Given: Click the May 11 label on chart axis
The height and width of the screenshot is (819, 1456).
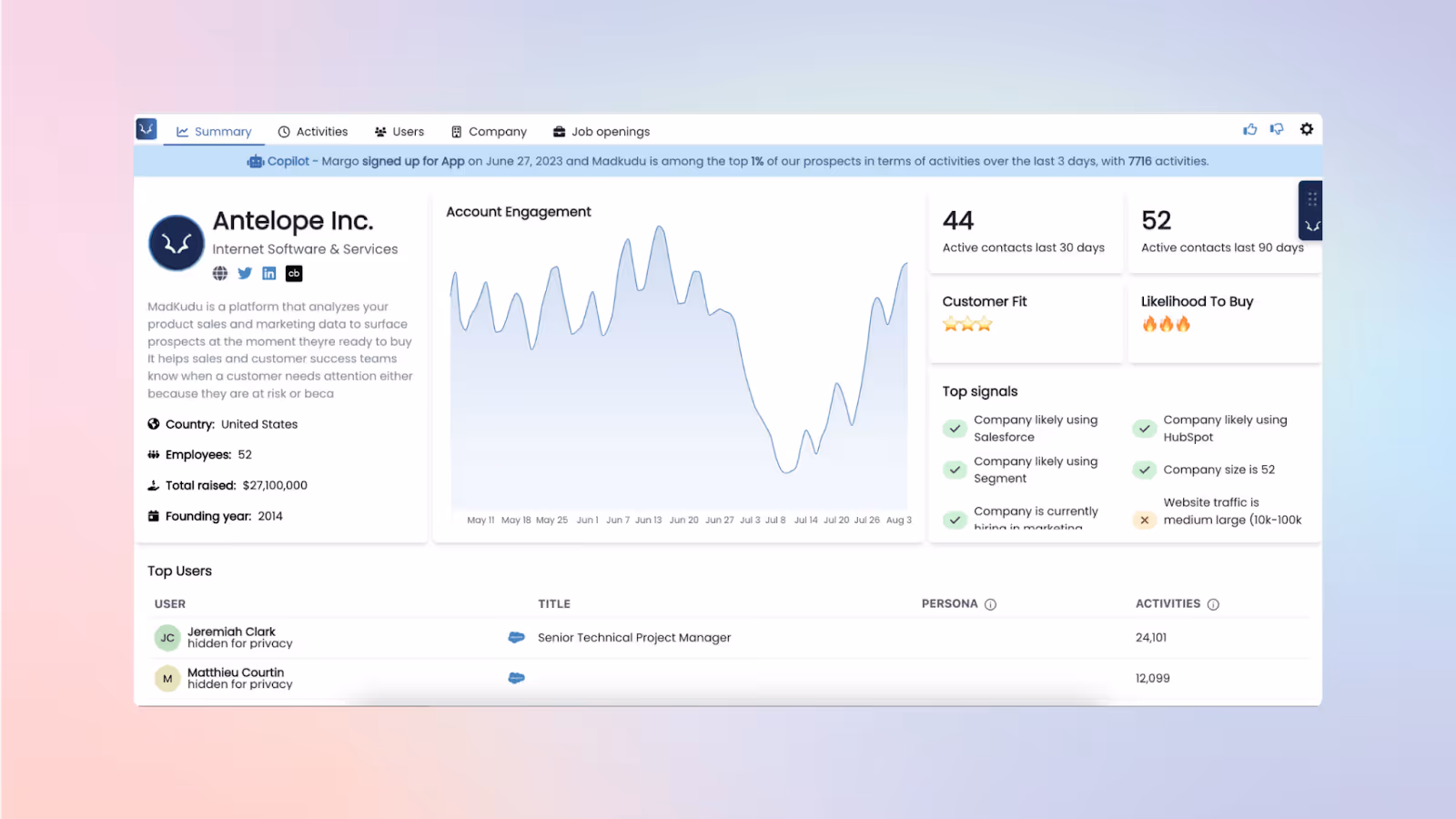Looking at the screenshot, I should click(480, 521).
